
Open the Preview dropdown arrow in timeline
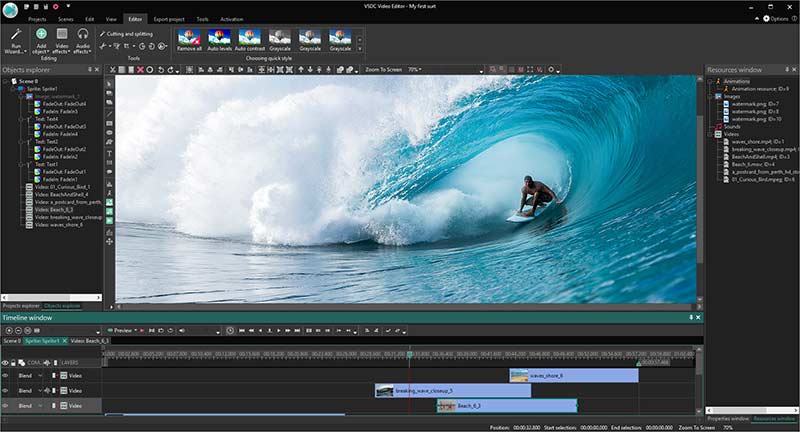136,331
